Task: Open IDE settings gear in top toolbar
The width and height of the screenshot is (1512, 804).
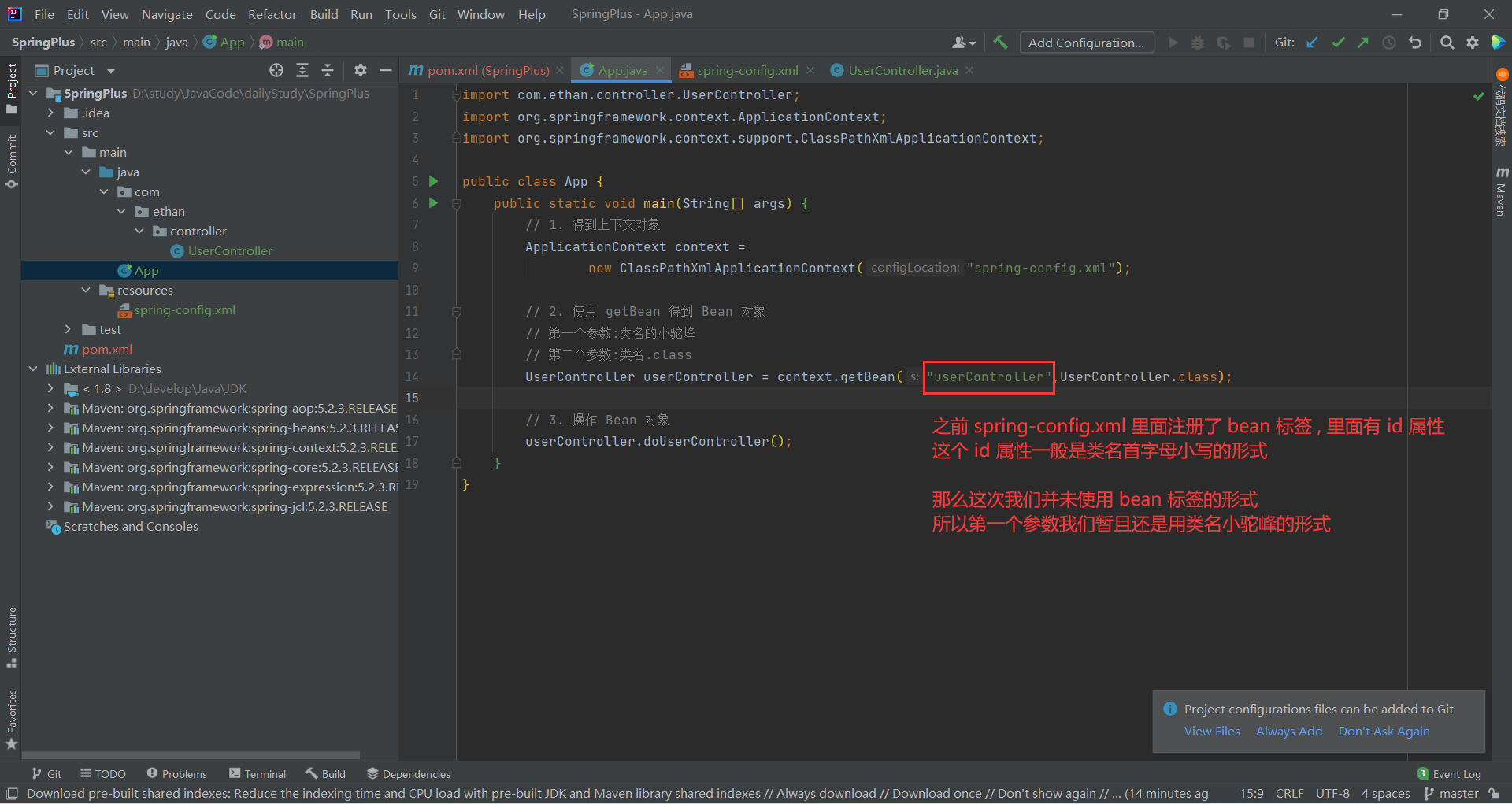Action: coord(1473,43)
